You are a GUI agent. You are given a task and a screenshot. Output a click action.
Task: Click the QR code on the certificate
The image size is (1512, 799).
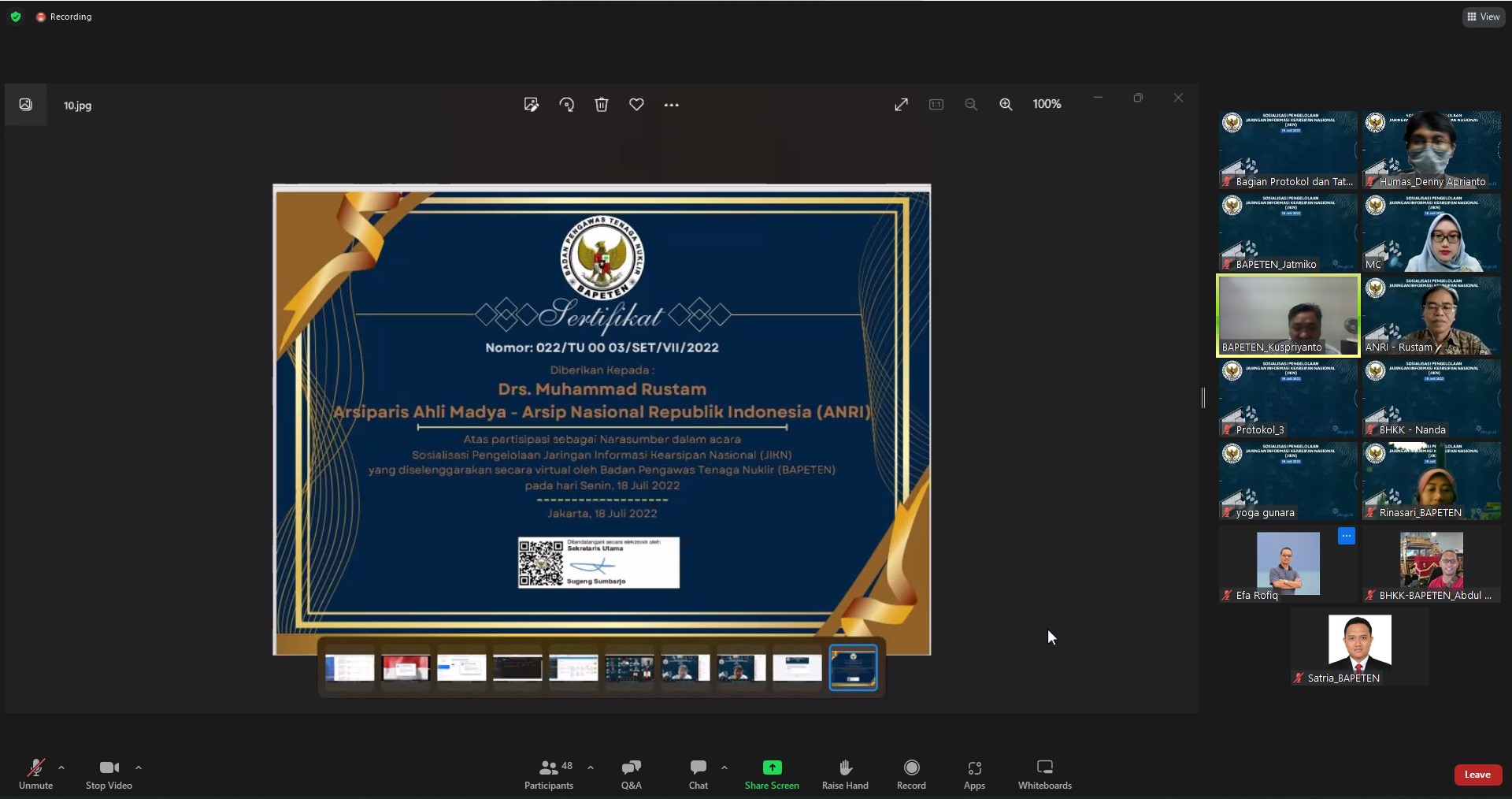coord(541,563)
